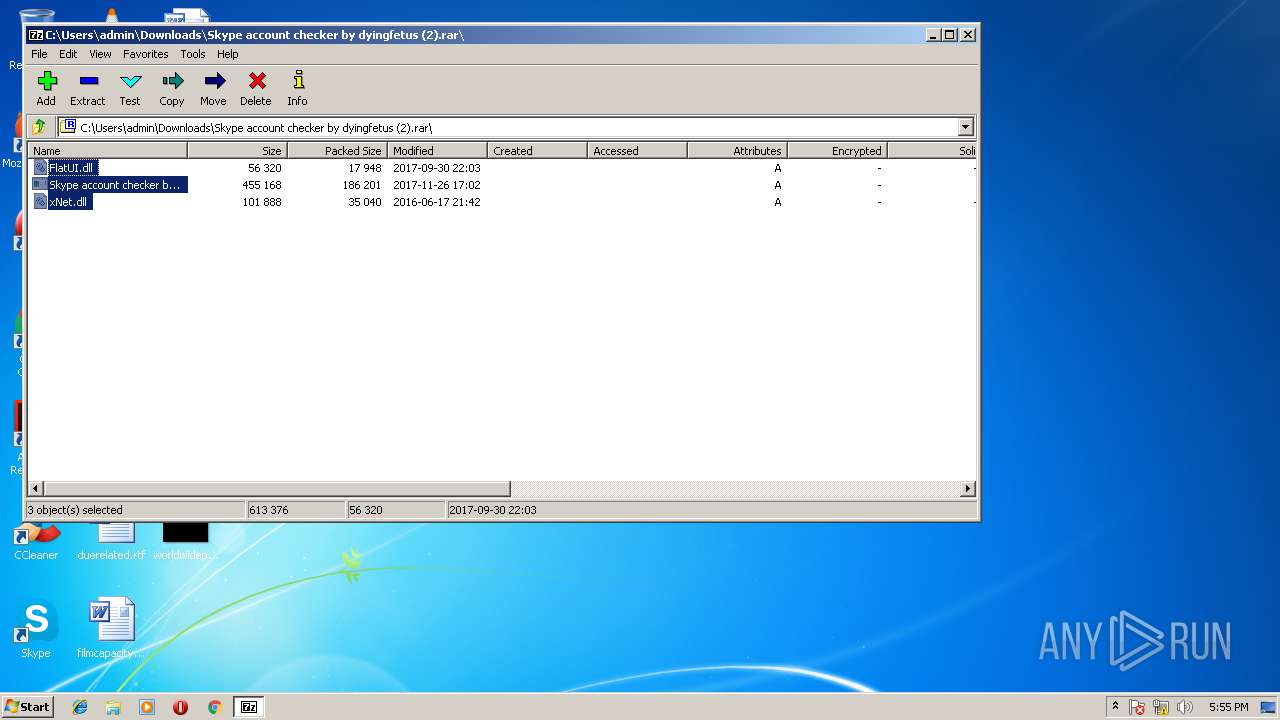Viewport: 1280px width, 720px height.
Task: Sort by the Encrypted column header
Action: point(838,151)
